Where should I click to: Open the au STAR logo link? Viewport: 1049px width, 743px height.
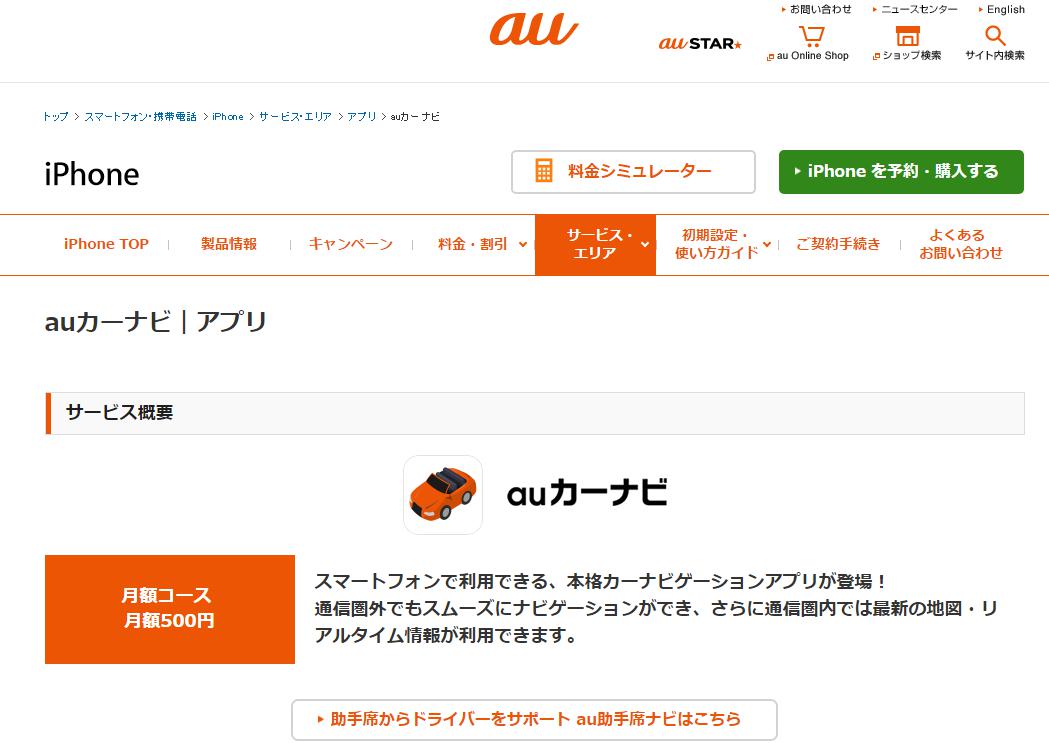700,43
